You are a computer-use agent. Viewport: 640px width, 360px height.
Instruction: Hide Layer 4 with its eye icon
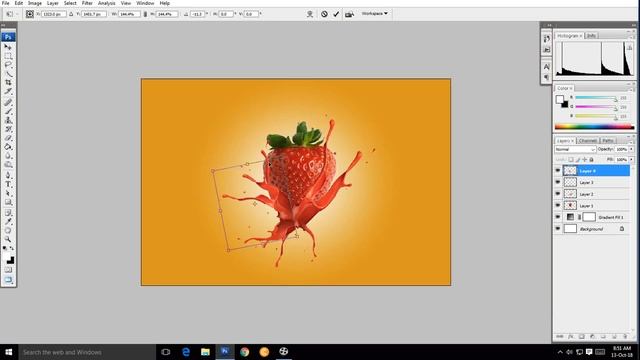(558, 171)
